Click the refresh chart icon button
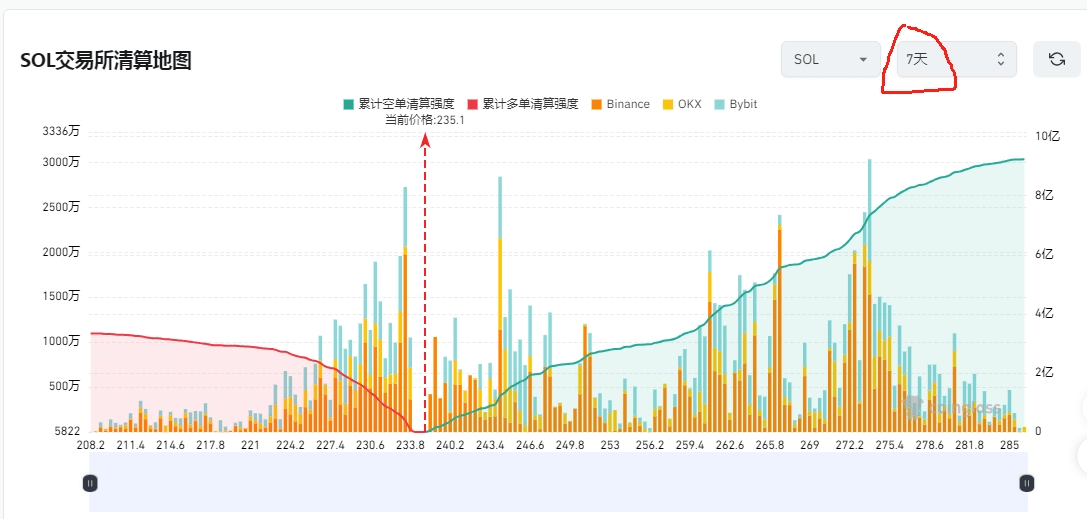Viewport: 1087px width, 519px height. coord(1056,59)
